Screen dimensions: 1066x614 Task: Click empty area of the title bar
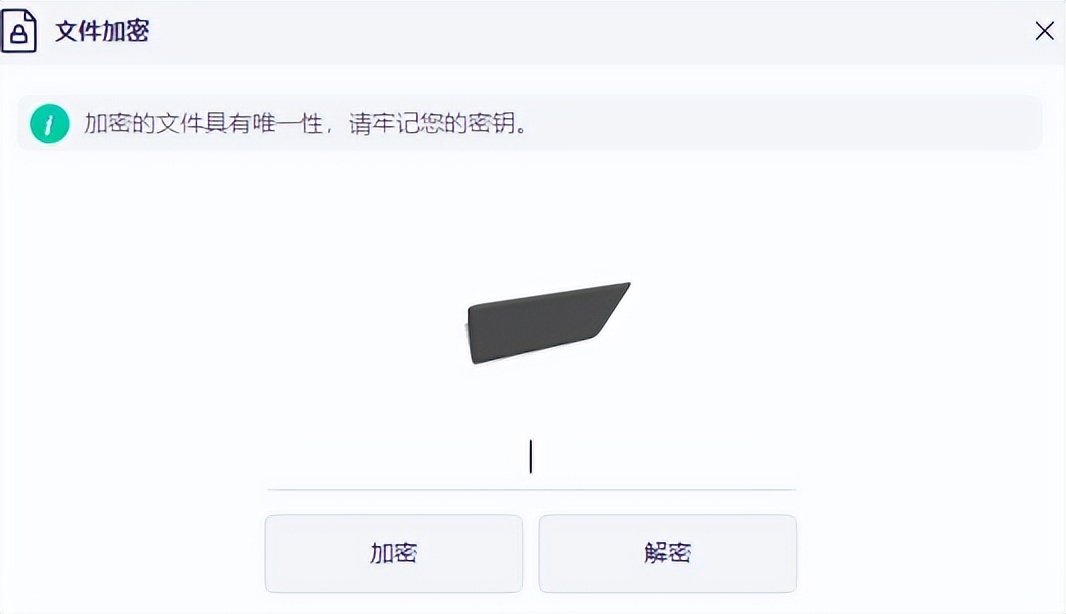585,31
